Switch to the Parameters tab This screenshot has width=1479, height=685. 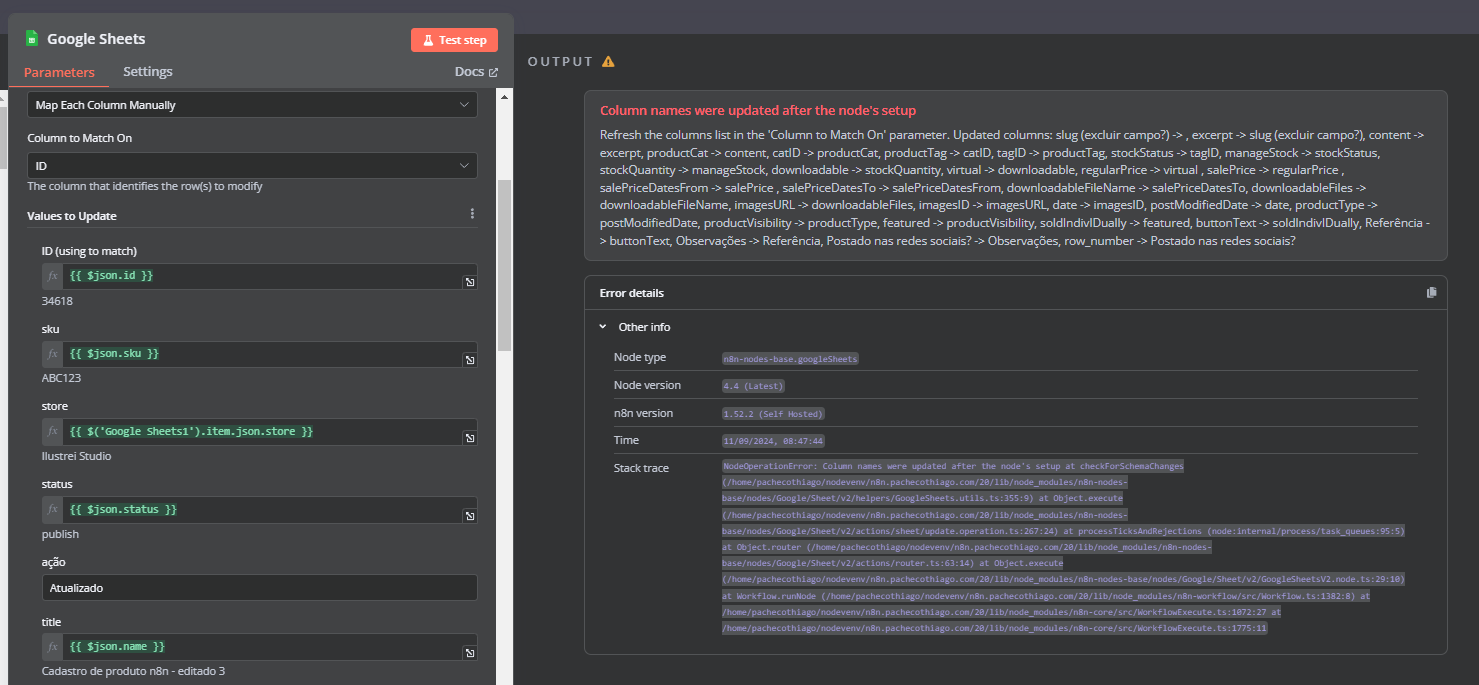point(59,73)
